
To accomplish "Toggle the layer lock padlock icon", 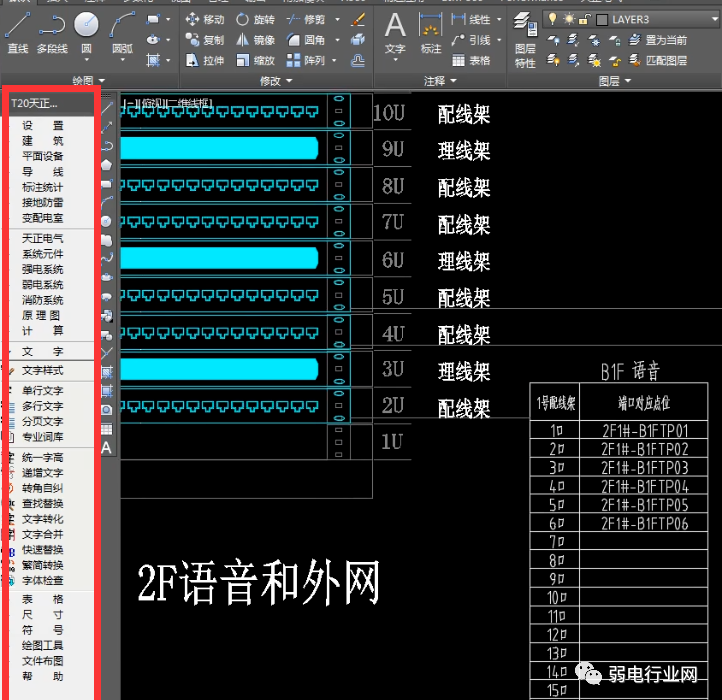I will (585, 20).
